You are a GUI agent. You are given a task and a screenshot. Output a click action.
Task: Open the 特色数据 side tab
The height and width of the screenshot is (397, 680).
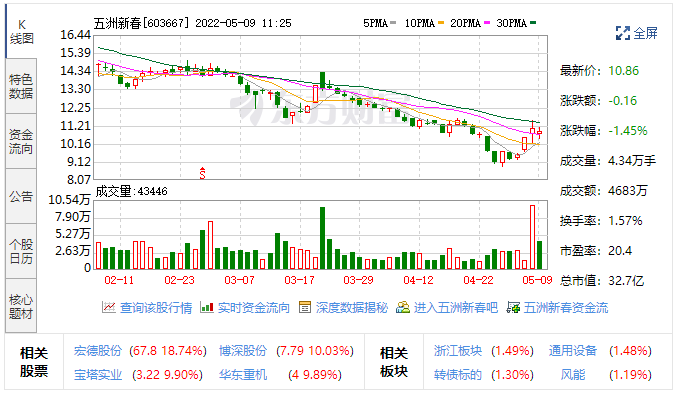[x=21, y=86]
